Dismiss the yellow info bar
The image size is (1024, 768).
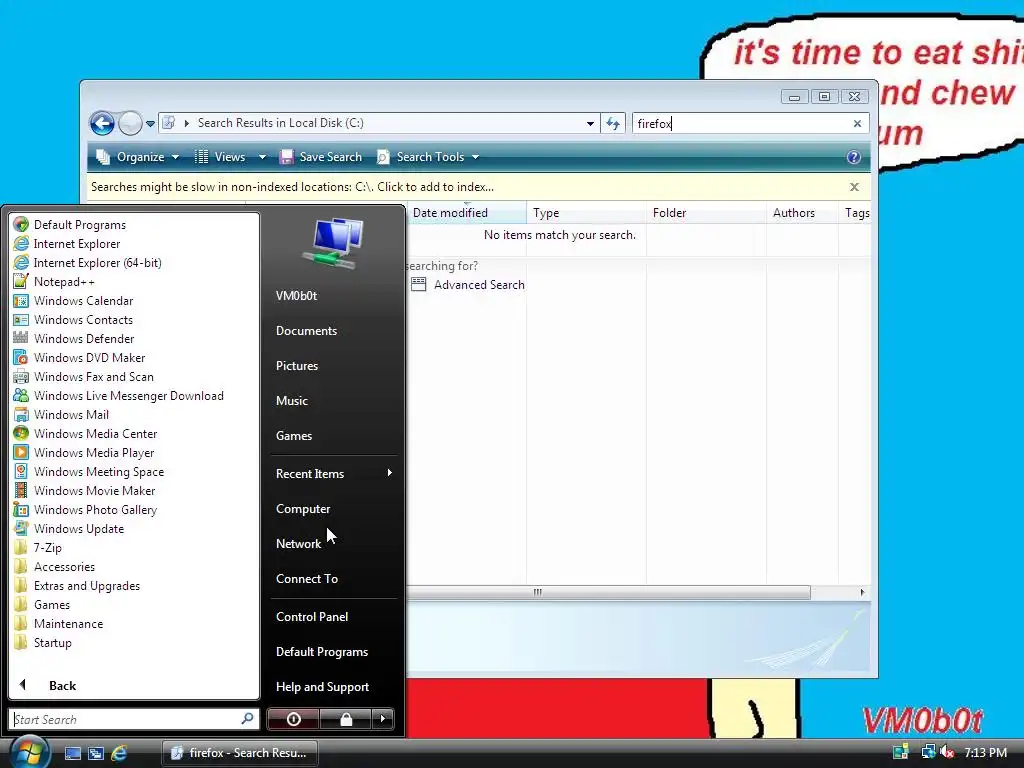(x=854, y=187)
